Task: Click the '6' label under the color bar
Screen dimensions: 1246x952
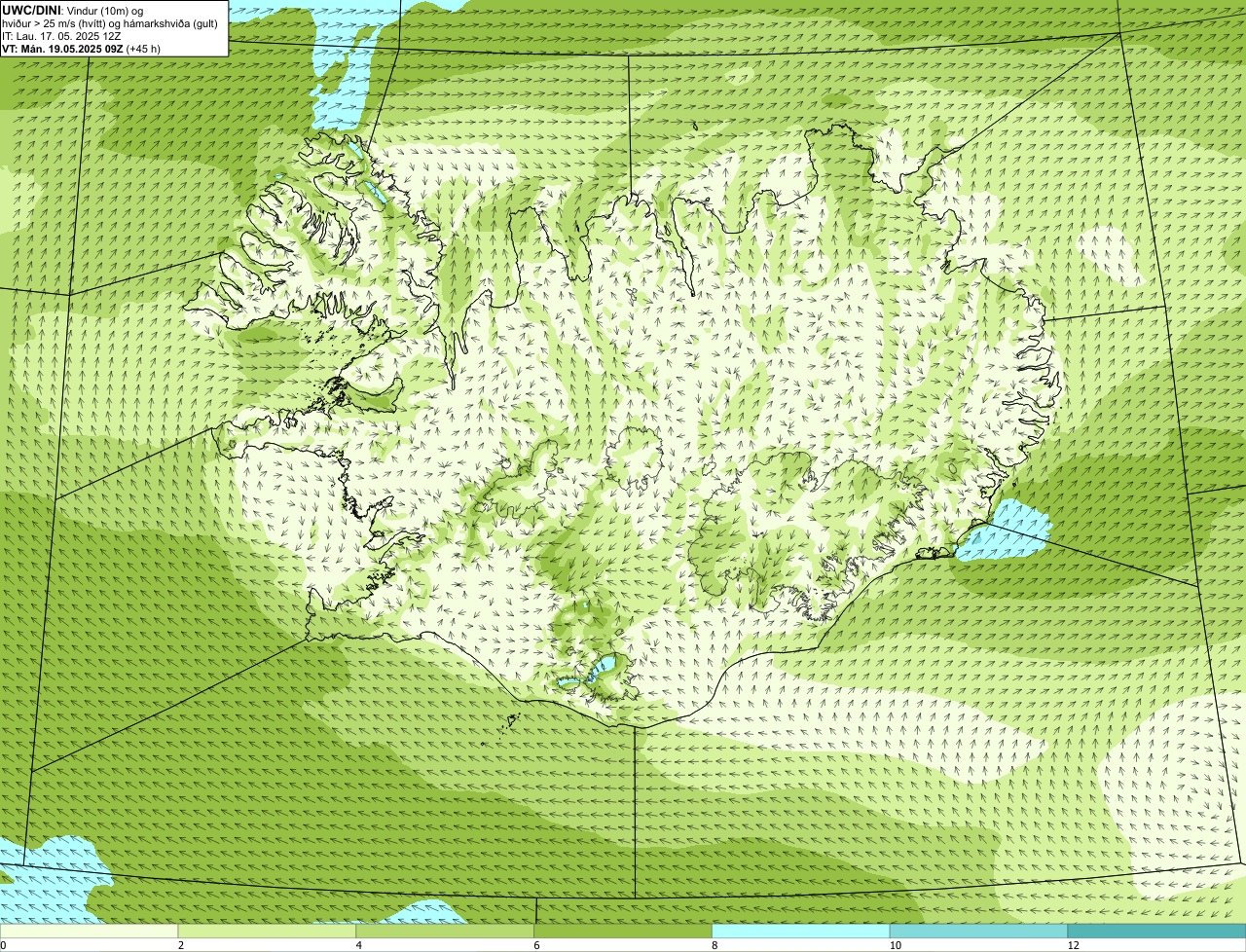Action: [x=536, y=945]
